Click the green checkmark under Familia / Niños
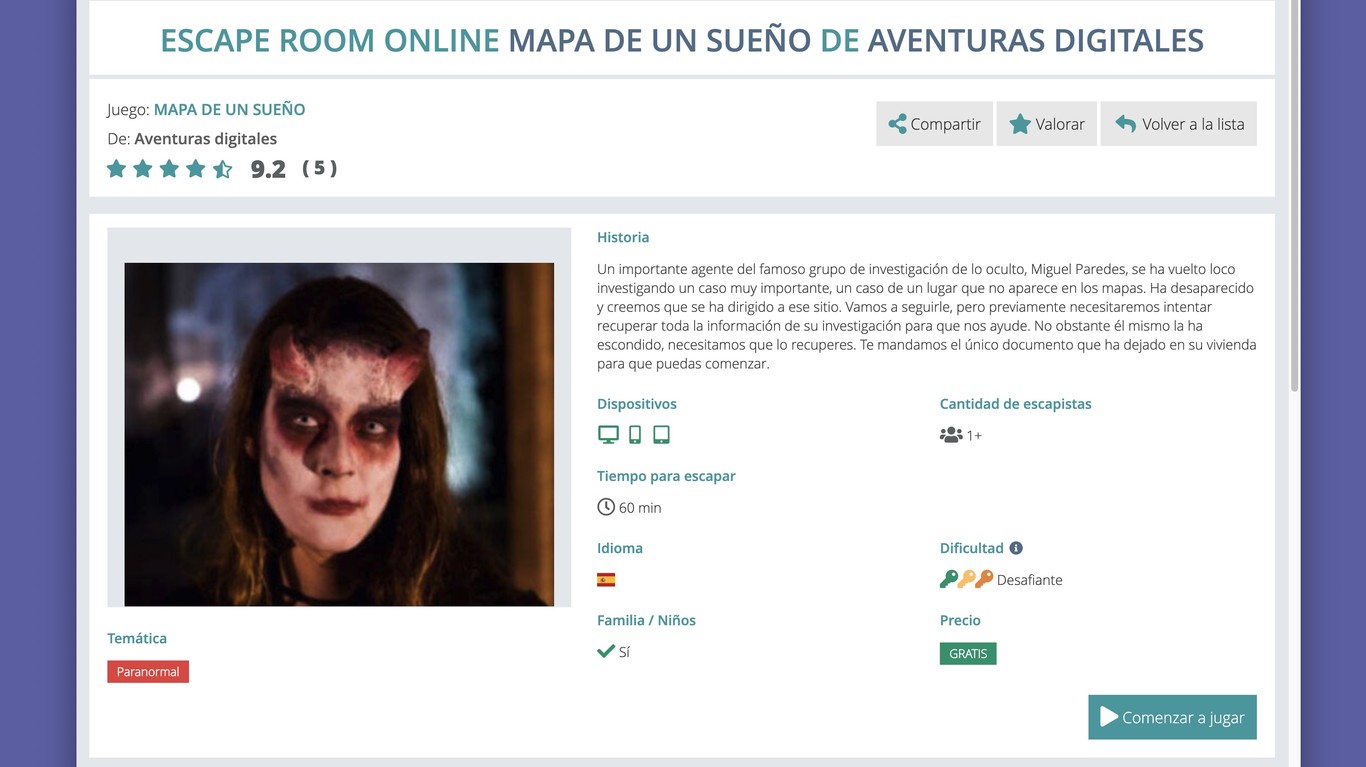The image size is (1366, 767). [605, 650]
